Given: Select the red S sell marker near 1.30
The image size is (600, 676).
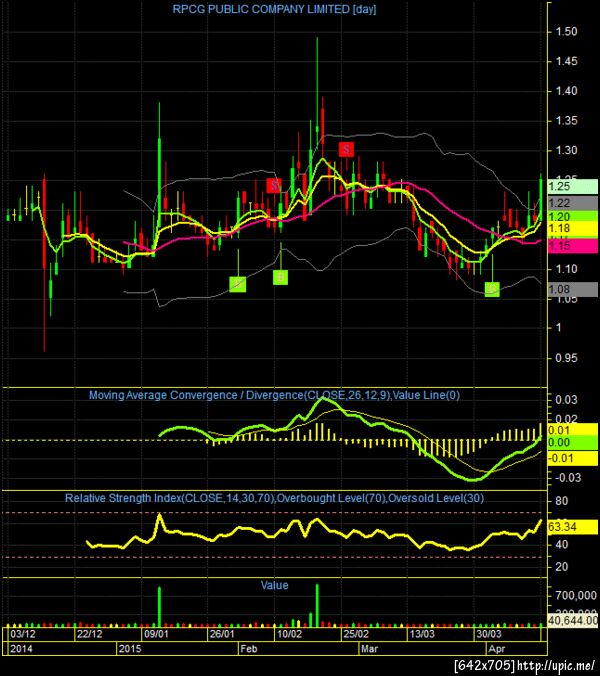Looking at the screenshot, I should pyautogui.click(x=346, y=150).
